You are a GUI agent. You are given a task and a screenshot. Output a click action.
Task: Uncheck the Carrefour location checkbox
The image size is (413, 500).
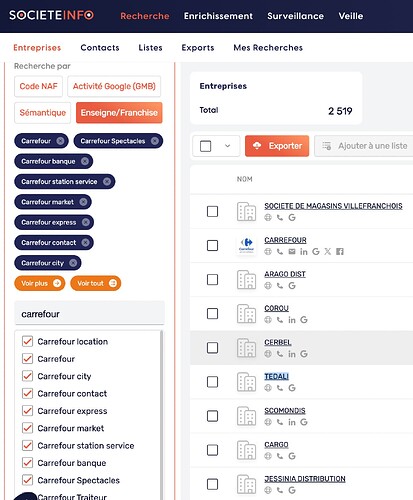pyautogui.click(x=27, y=341)
